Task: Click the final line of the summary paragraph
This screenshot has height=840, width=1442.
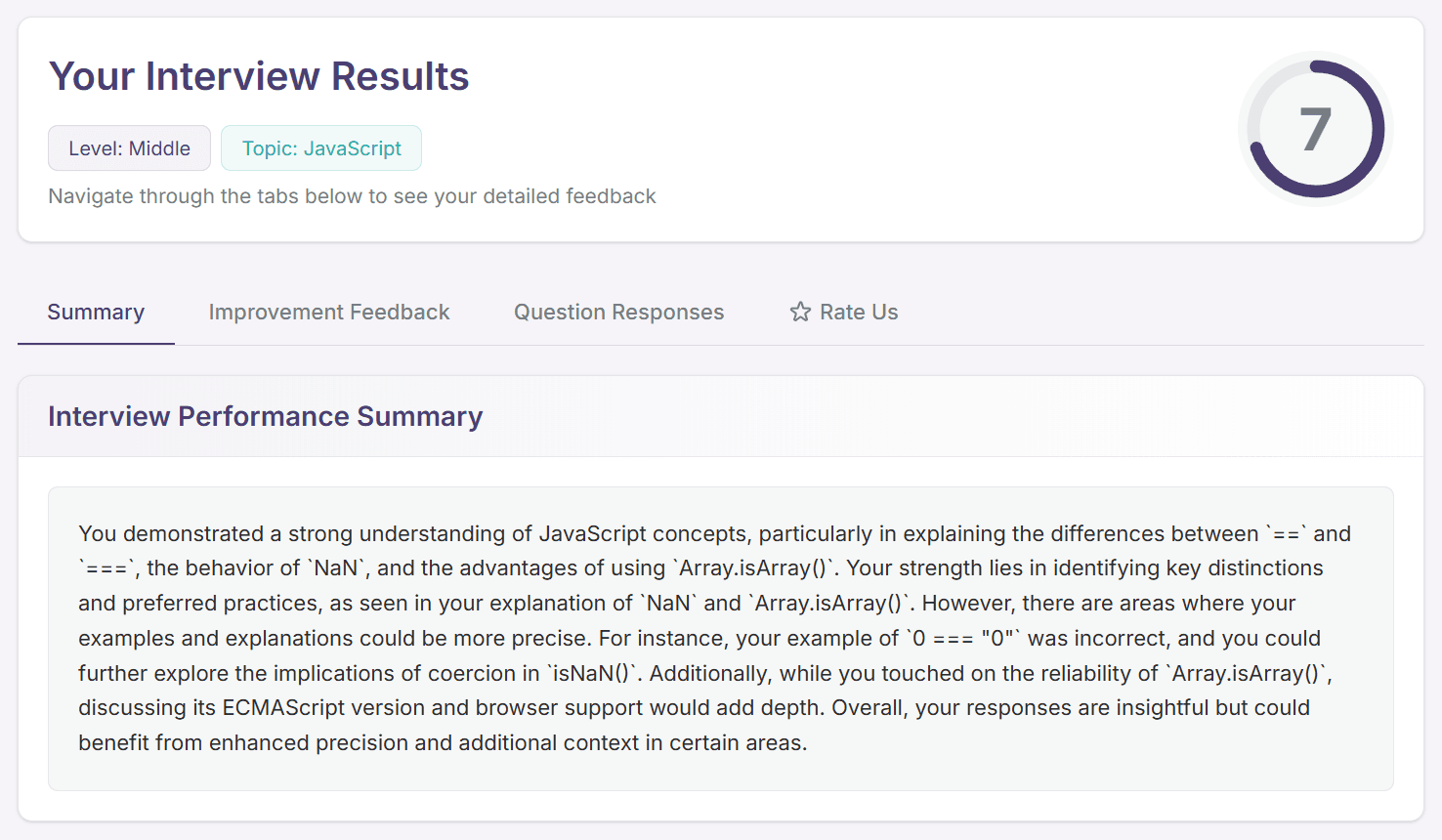Action: click(443, 742)
